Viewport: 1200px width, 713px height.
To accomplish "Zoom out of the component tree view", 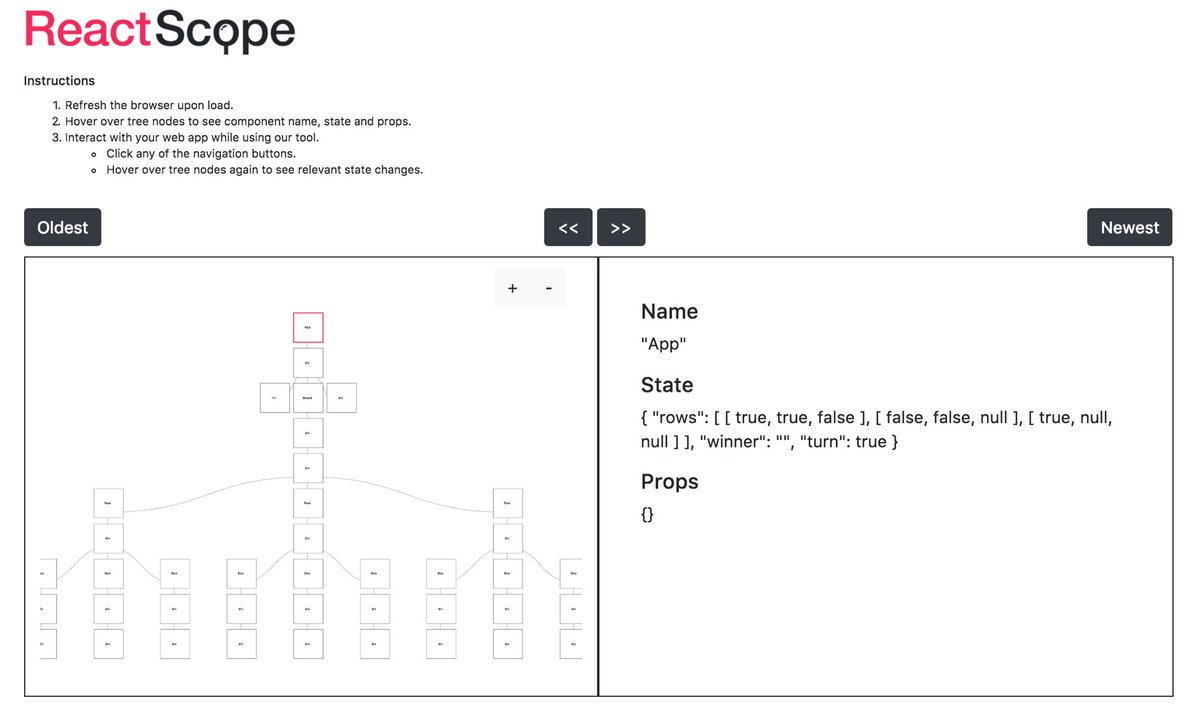I will point(548,287).
